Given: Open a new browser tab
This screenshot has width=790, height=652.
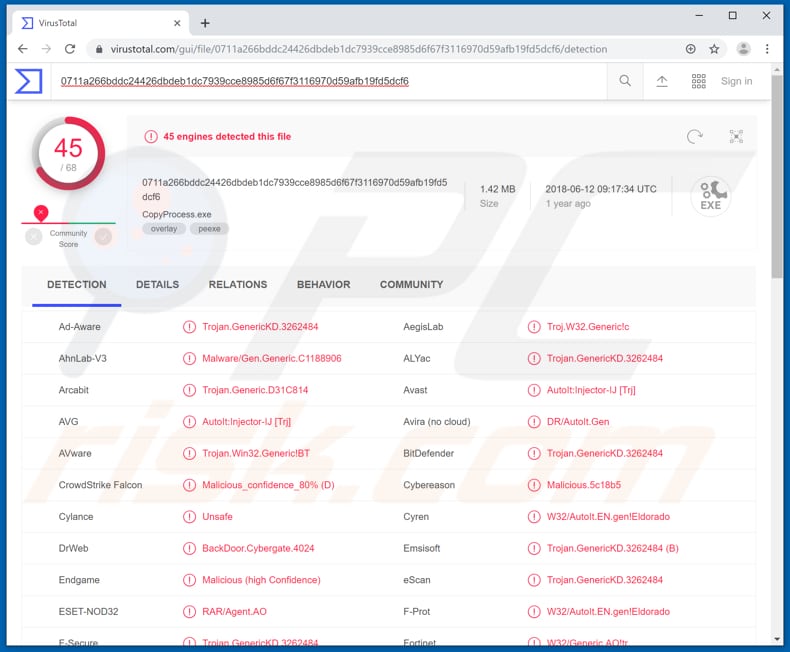Looking at the screenshot, I should [205, 23].
